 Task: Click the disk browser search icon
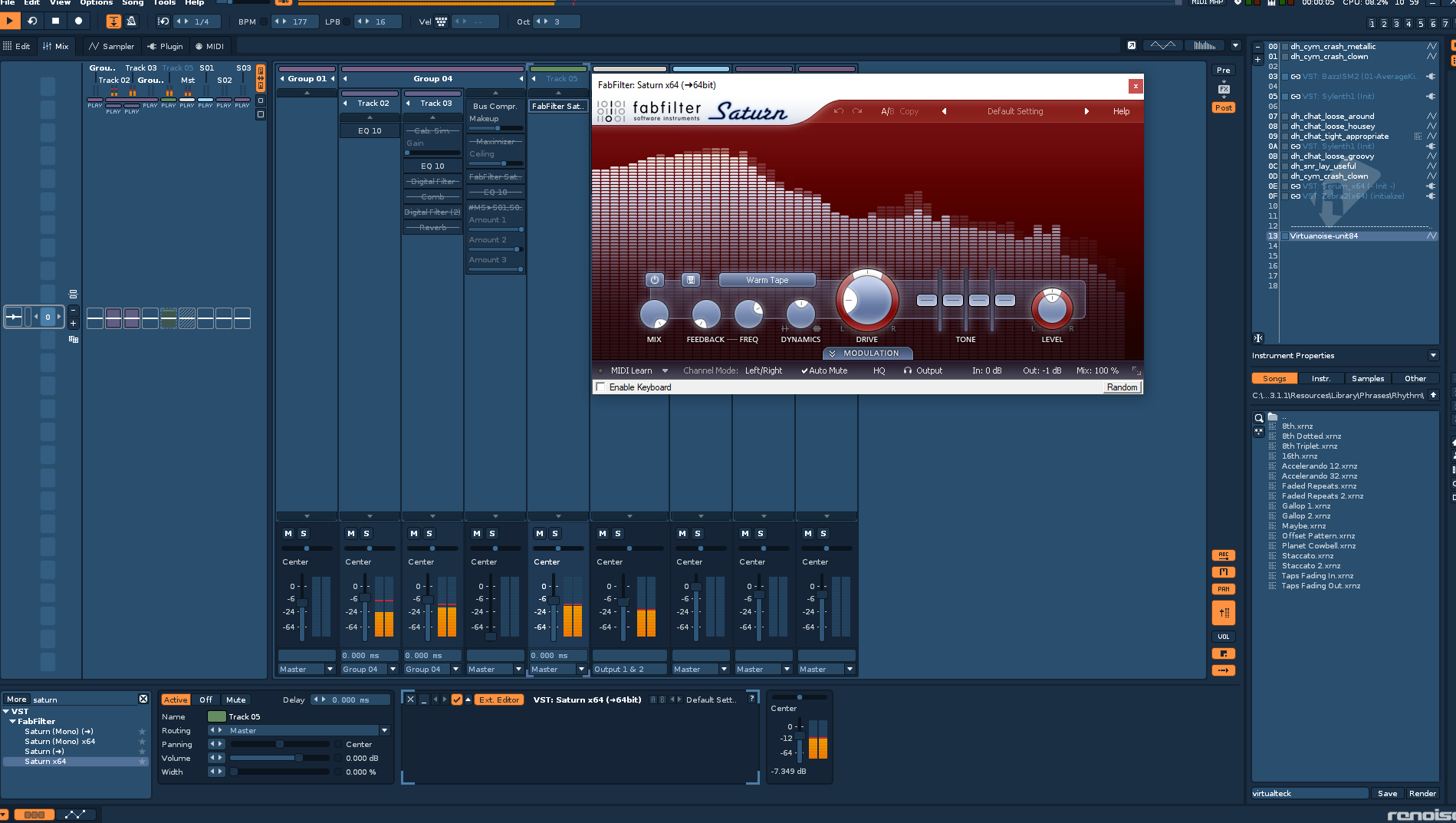(x=1258, y=418)
